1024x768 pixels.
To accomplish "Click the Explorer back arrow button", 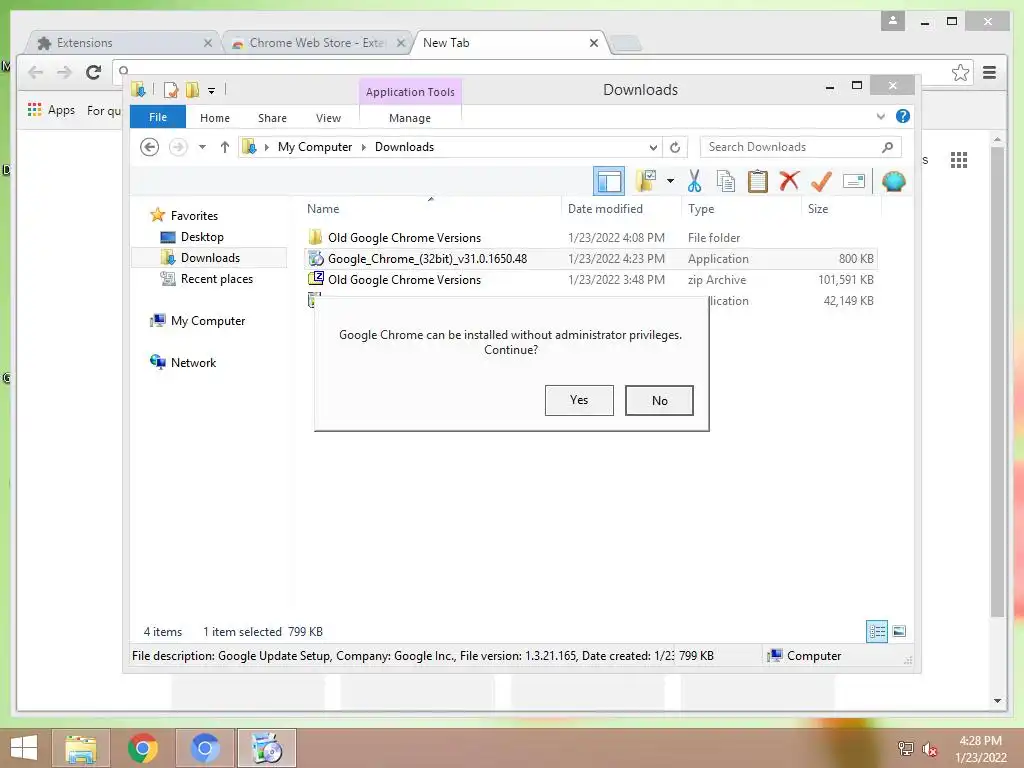I will point(150,147).
